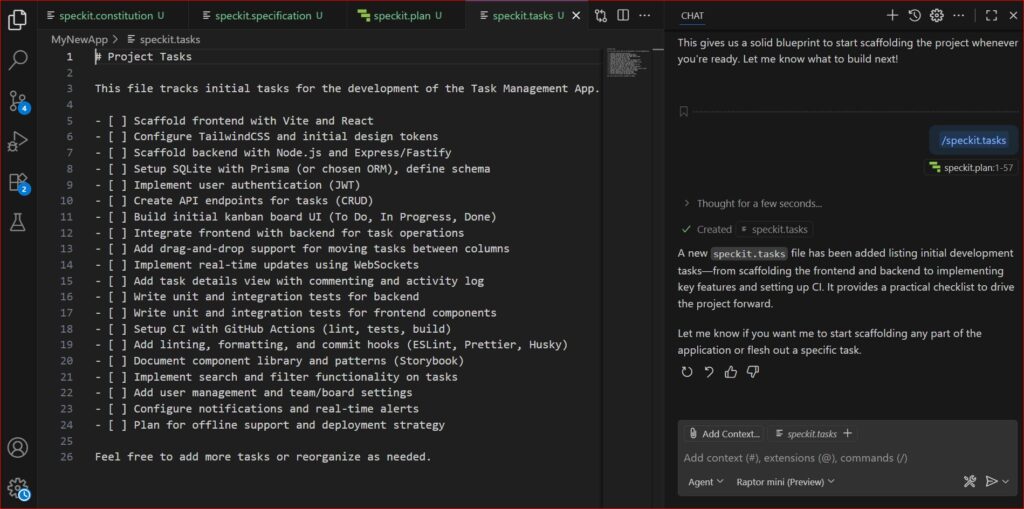The height and width of the screenshot is (509, 1024).
Task: Click the 'Add drag-and-drop support' line
Action: click(x=302, y=248)
